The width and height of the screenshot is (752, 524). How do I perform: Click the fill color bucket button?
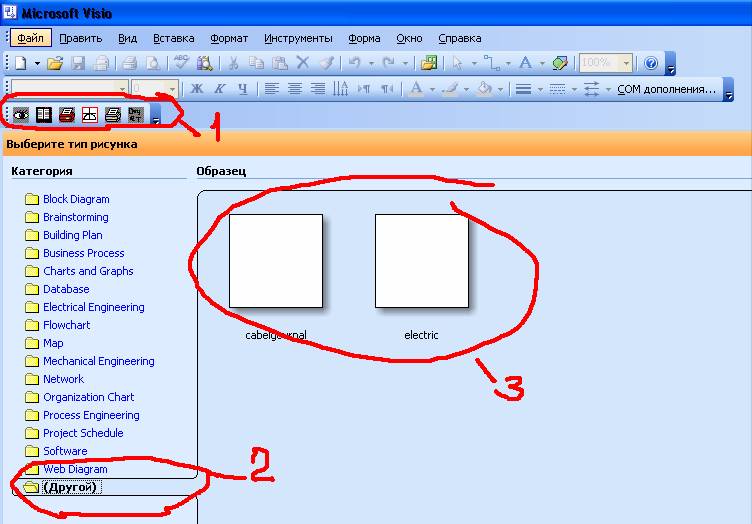(484, 89)
